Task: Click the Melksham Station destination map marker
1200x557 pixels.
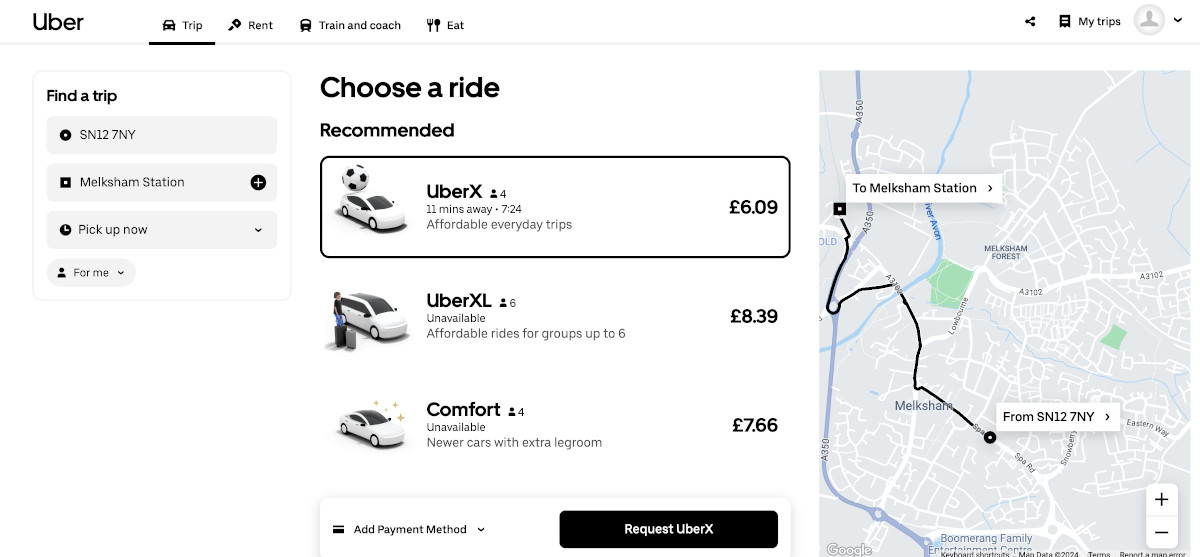Action: [x=840, y=209]
